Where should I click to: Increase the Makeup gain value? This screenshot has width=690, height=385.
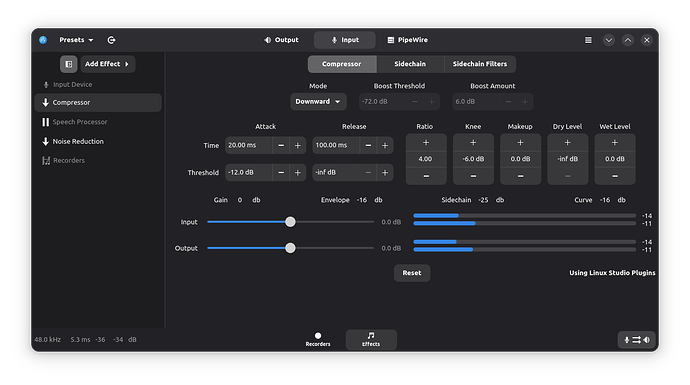[x=520, y=143]
